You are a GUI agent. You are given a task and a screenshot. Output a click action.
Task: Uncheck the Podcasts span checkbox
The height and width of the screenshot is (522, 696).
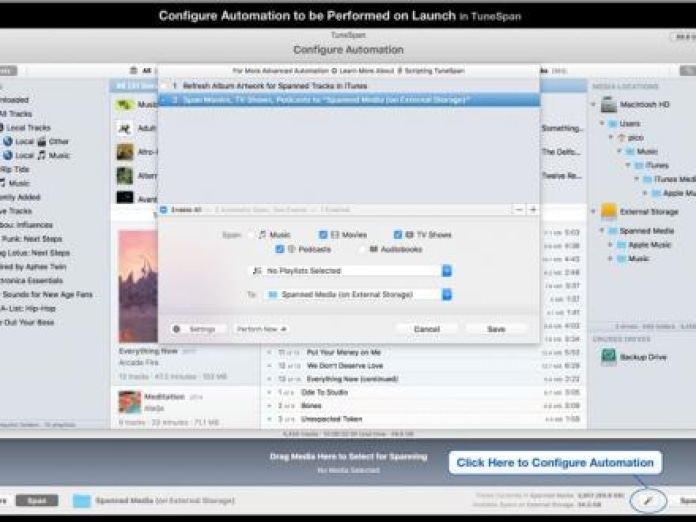click(280, 249)
